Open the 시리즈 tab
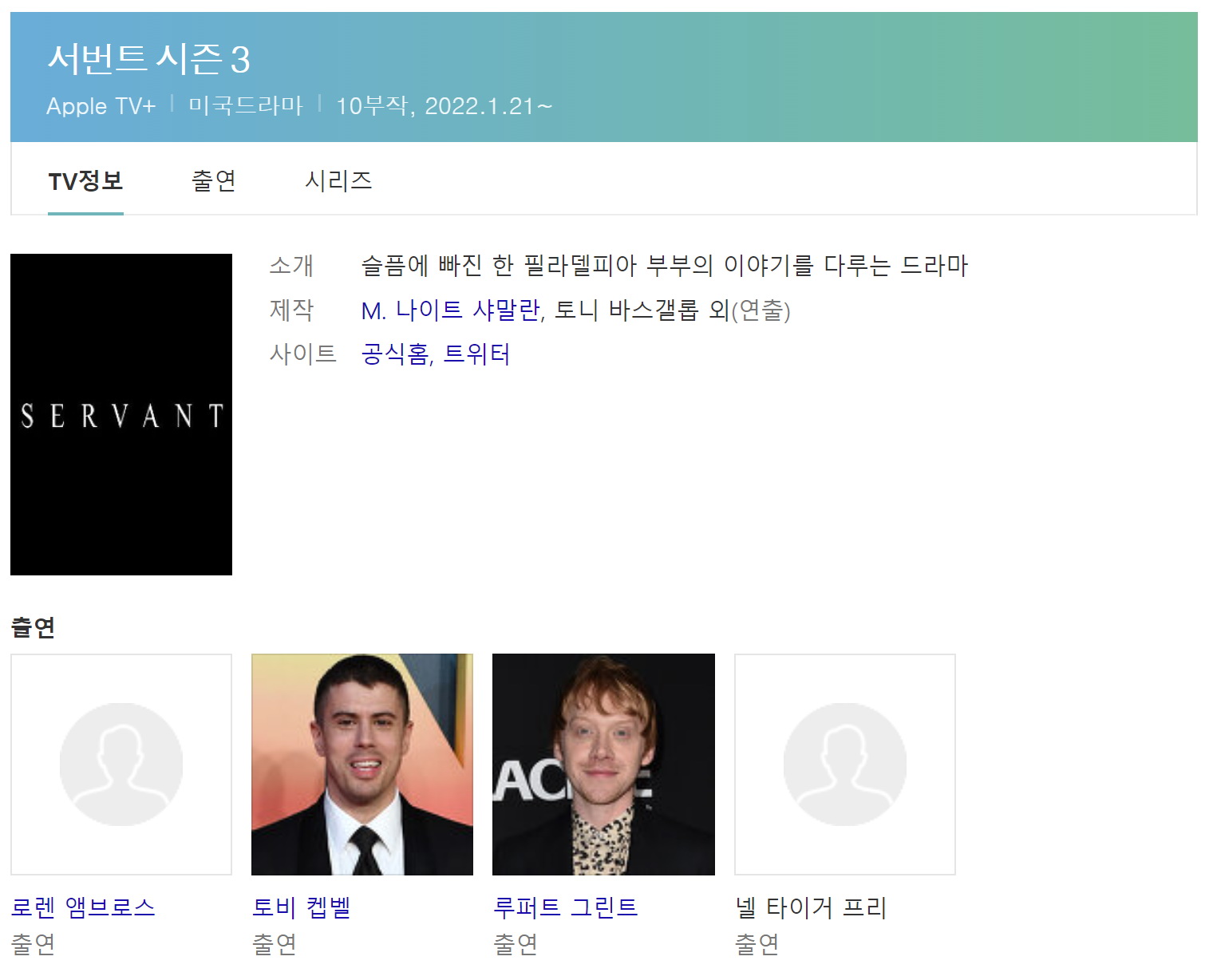 338,181
